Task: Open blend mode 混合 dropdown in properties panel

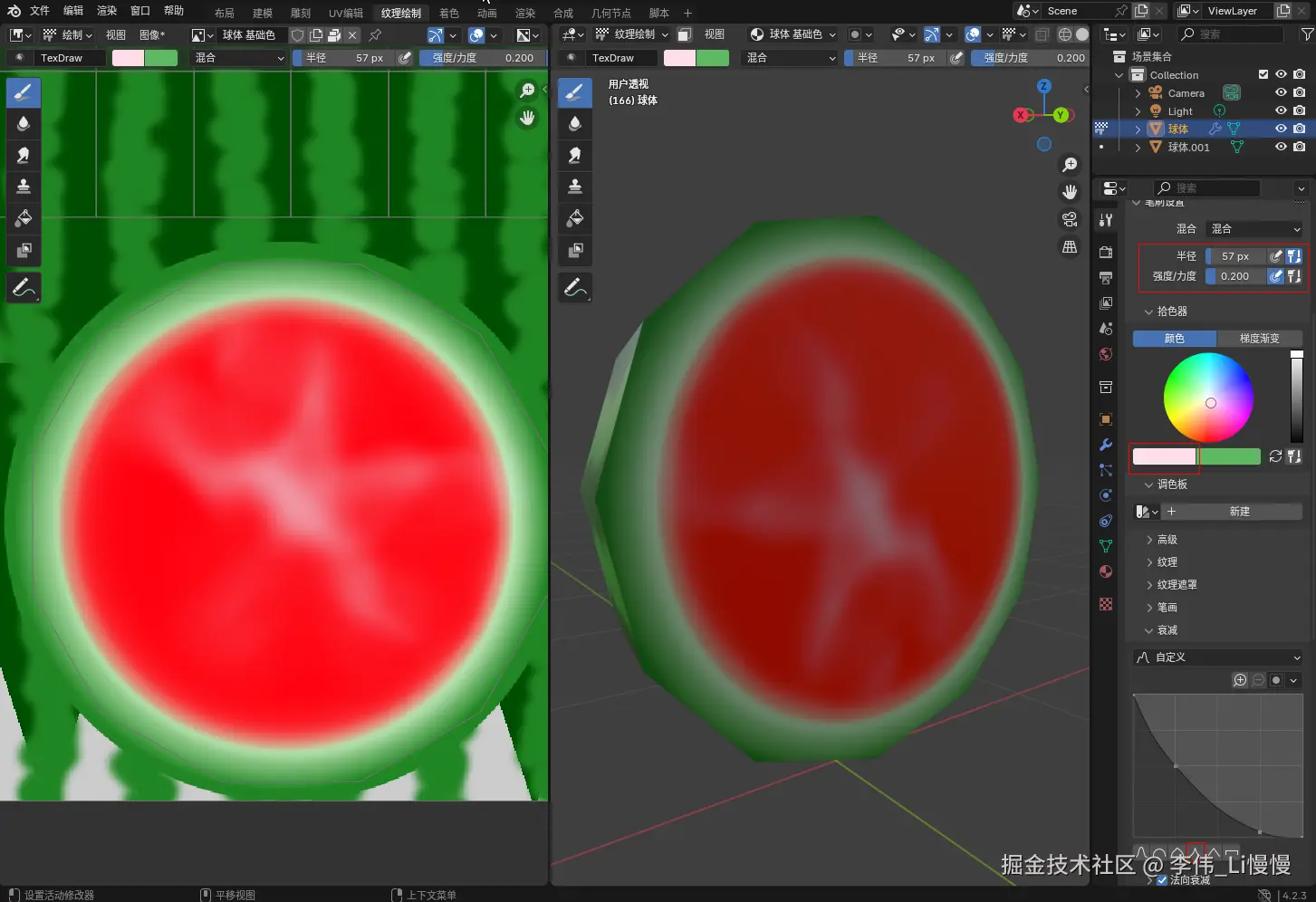Action: [1255, 229]
